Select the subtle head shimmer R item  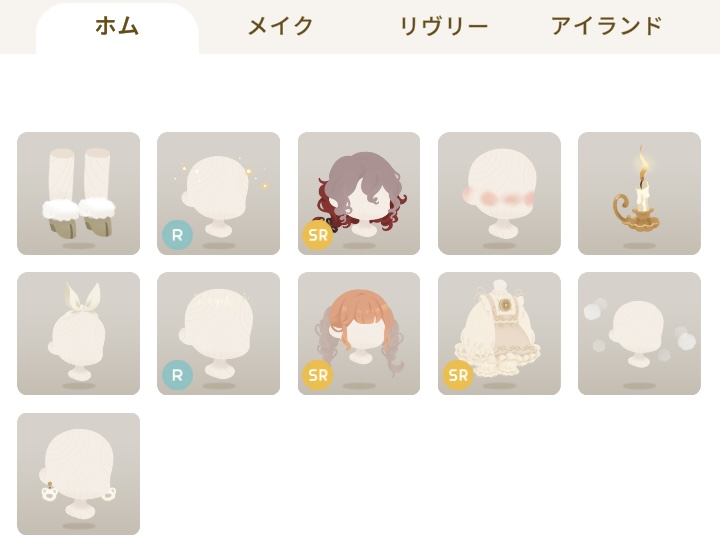point(219,333)
